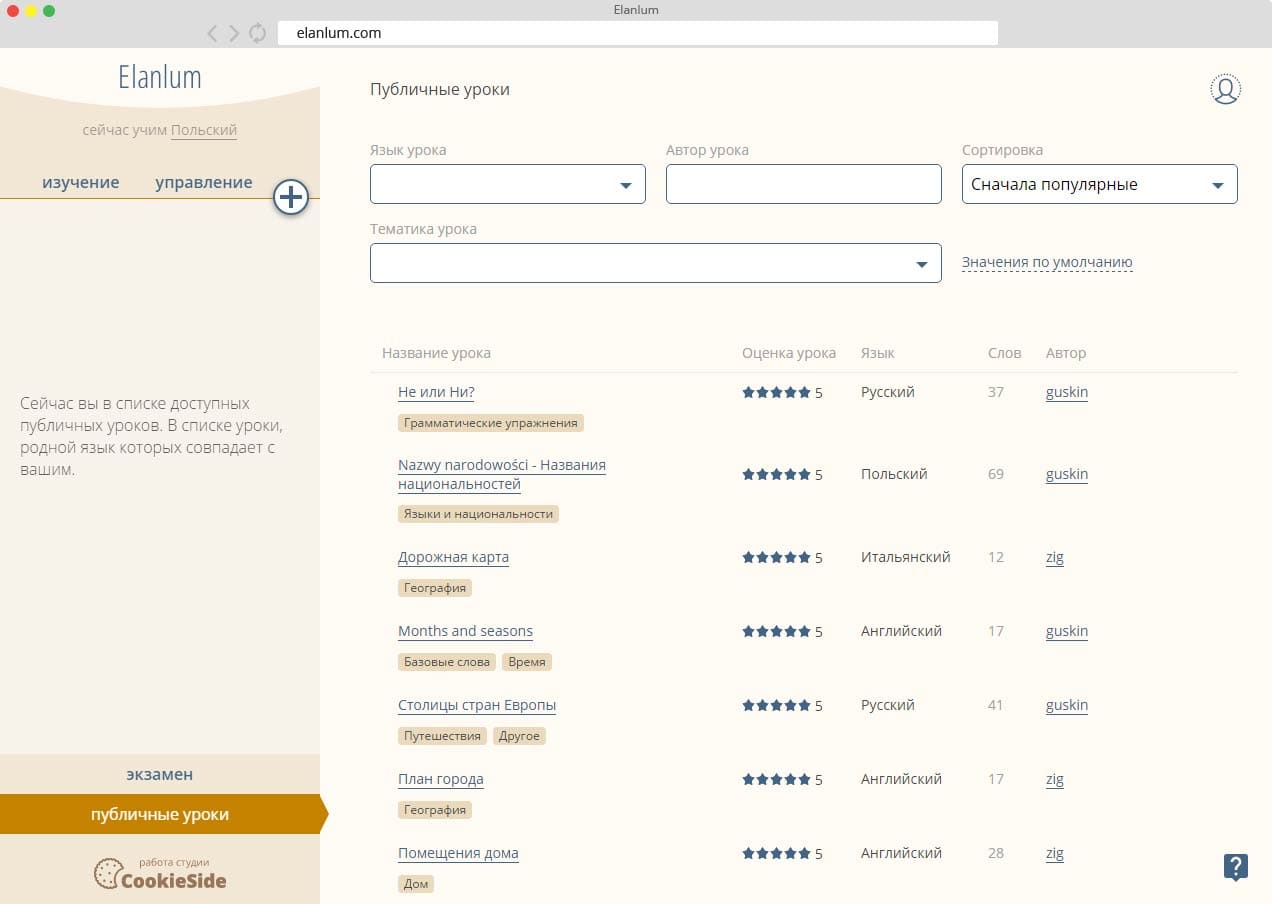Click the 'Путешествия' tag

(442, 736)
